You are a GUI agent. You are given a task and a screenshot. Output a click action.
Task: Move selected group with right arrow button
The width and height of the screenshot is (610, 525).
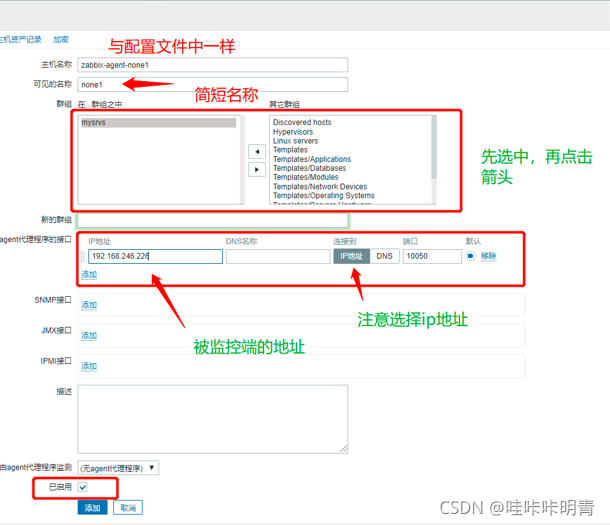click(x=257, y=170)
